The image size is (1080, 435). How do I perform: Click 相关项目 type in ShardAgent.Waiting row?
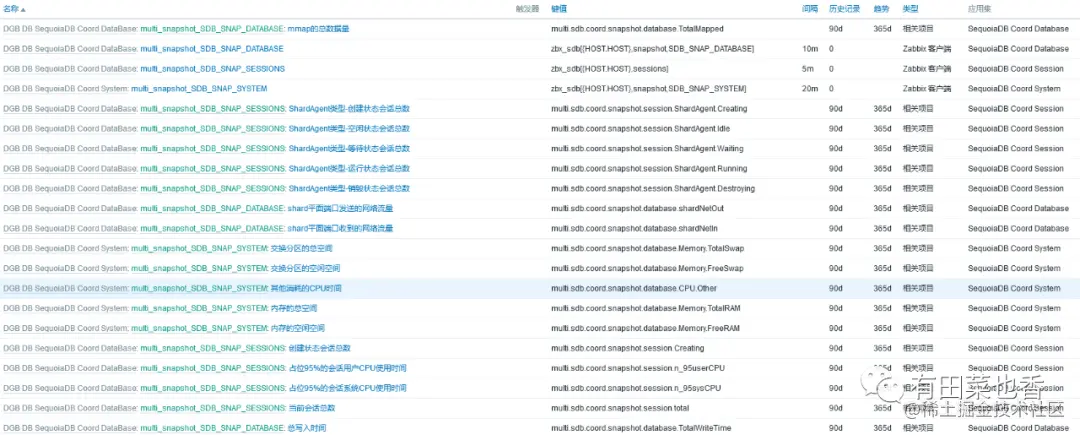pyautogui.click(x=918, y=149)
